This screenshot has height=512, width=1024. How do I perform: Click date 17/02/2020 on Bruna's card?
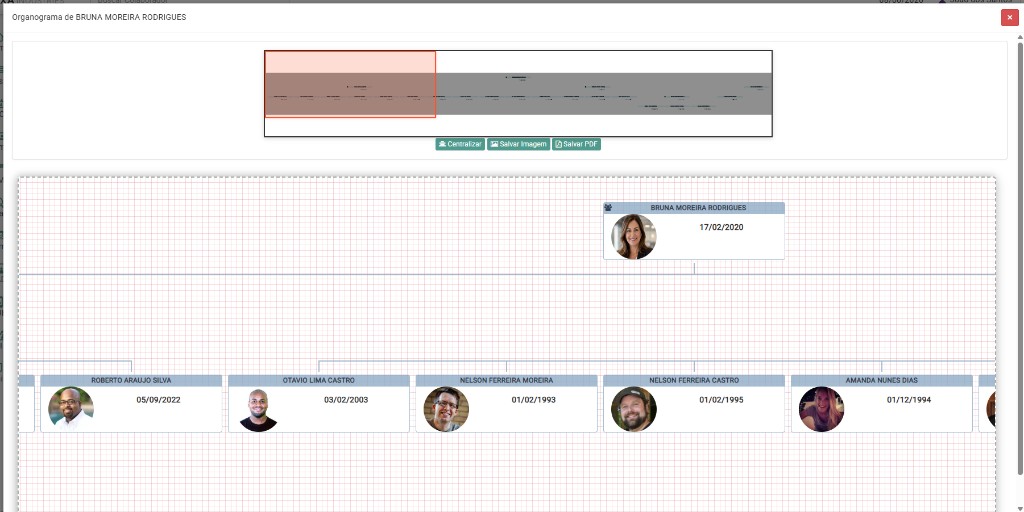pos(721,227)
